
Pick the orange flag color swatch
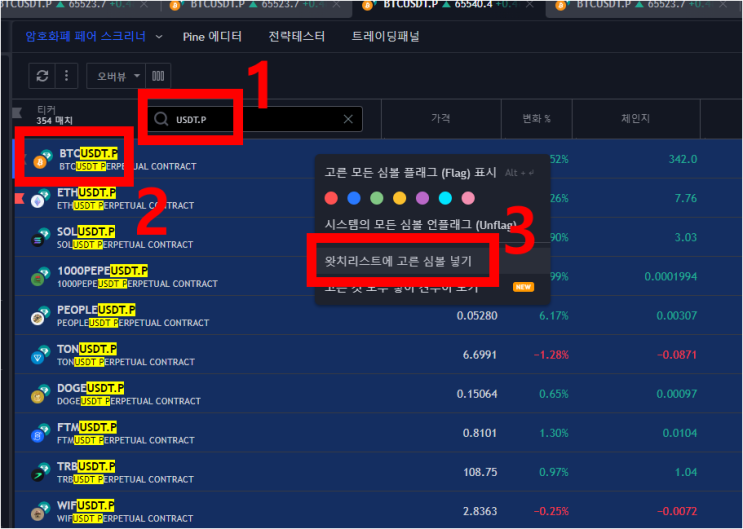pyautogui.click(x=399, y=198)
